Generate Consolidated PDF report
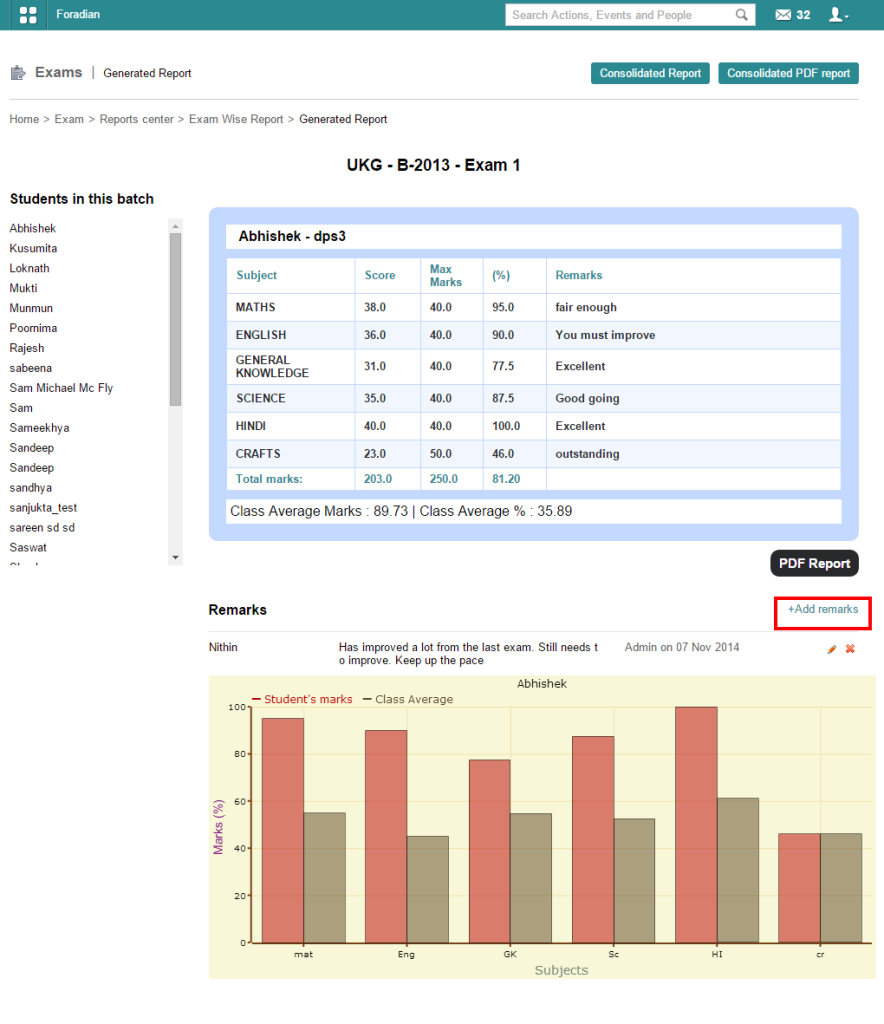Screen dimensions: 884x1024 tap(788, 73)
